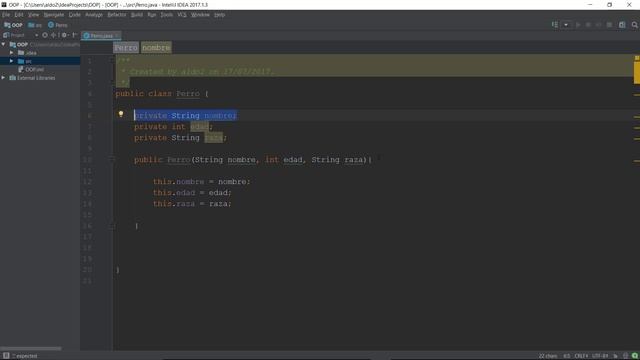Click this.nombre assignment line
The image size is (640, 360).
(202, 182)
